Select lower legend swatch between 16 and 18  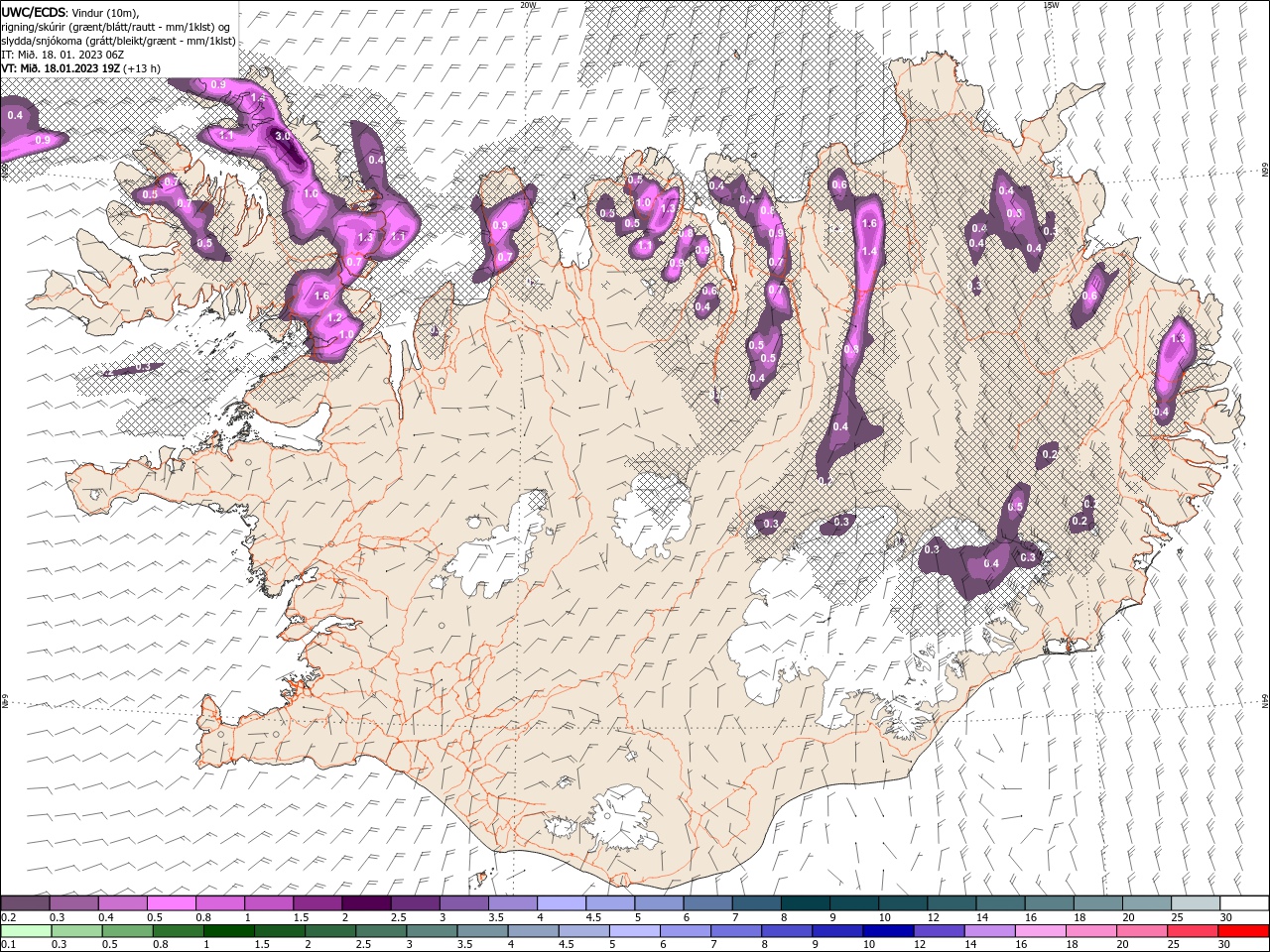[1039, 930]
